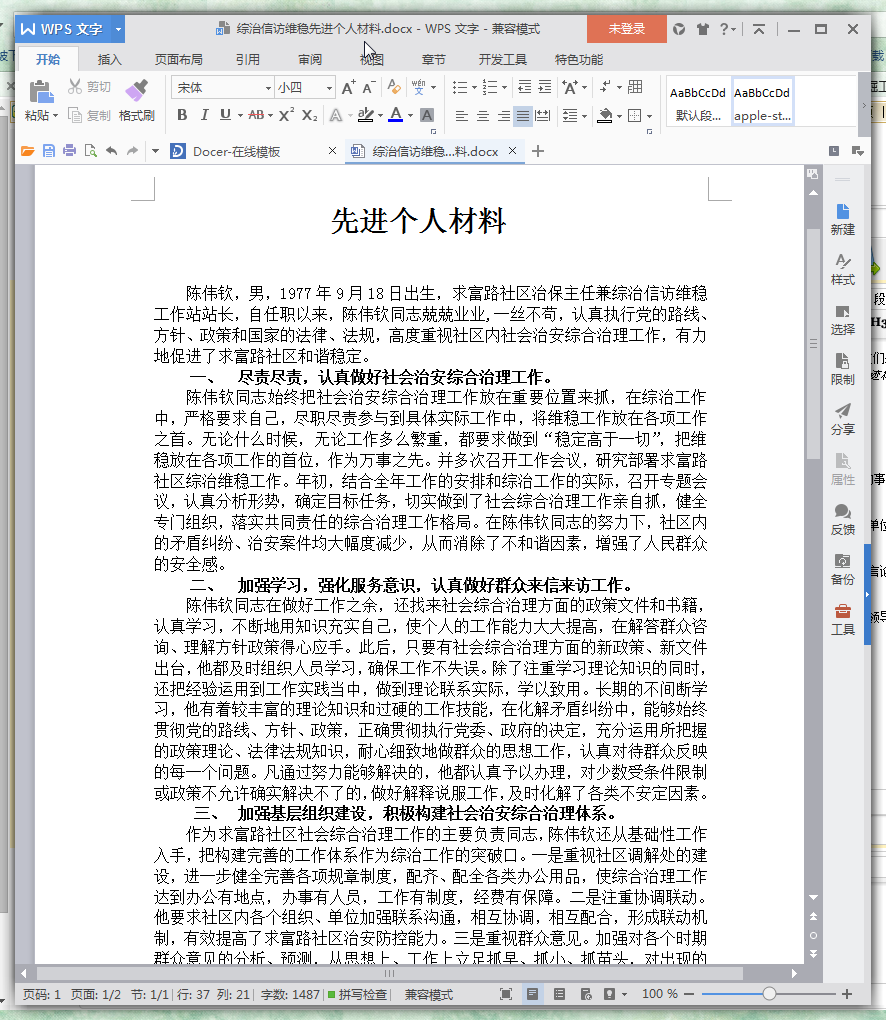Toggle Italic formatting
Viewport: 886px width, 1020px height.
tap(204, 115)
